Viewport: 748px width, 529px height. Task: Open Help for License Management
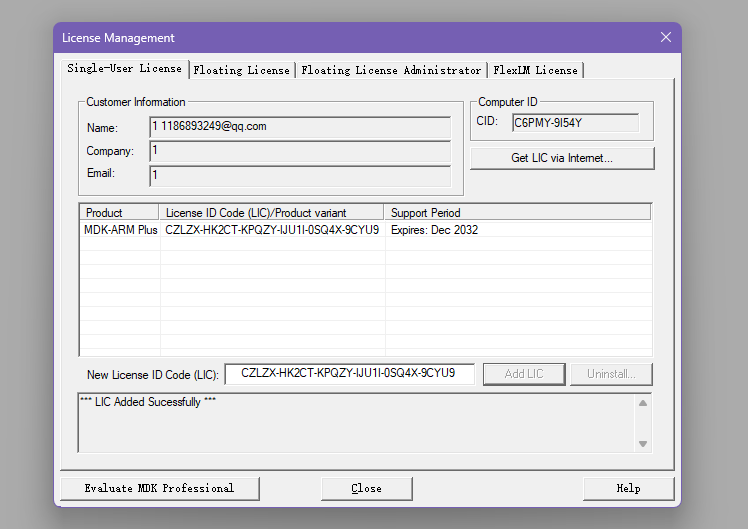pyautogui.click(x=628, y=488)
